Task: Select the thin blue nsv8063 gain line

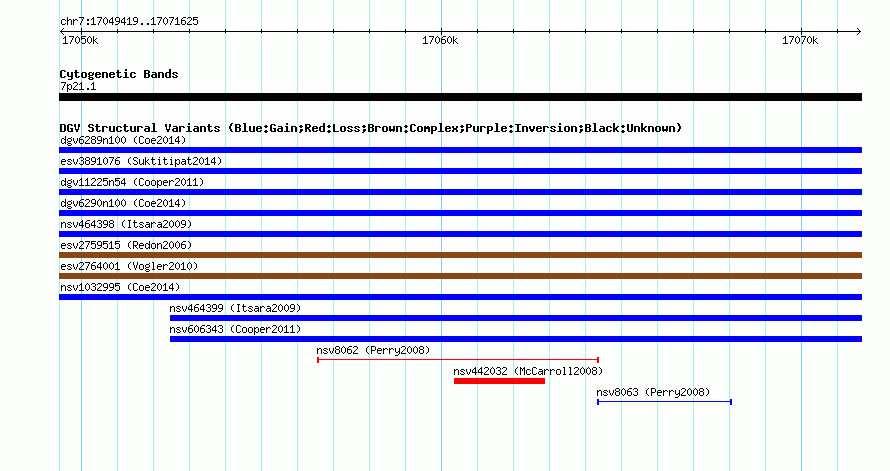Action: tap(665, 402)
